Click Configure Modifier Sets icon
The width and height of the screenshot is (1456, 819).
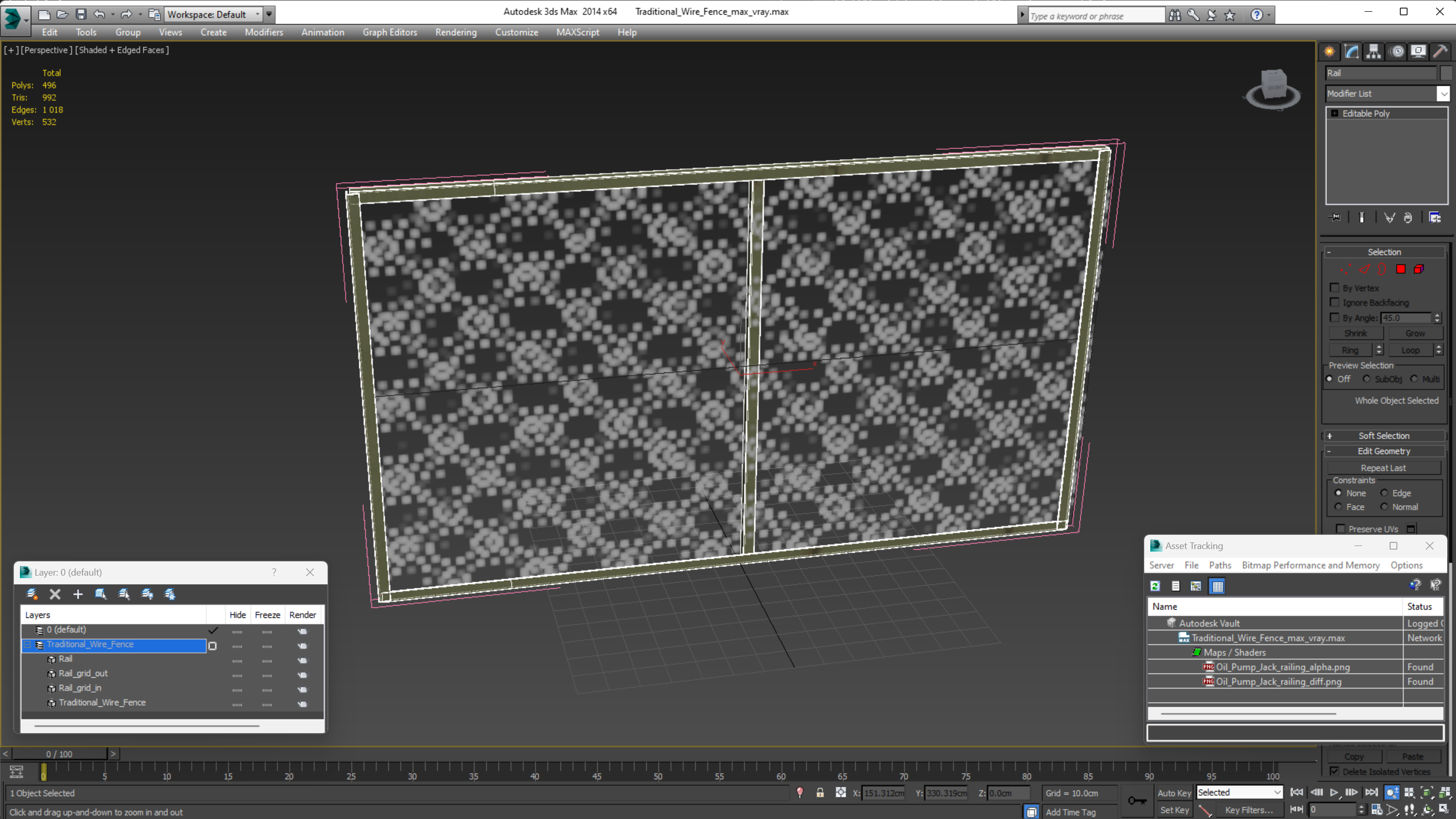click(x=1435, y=217)
